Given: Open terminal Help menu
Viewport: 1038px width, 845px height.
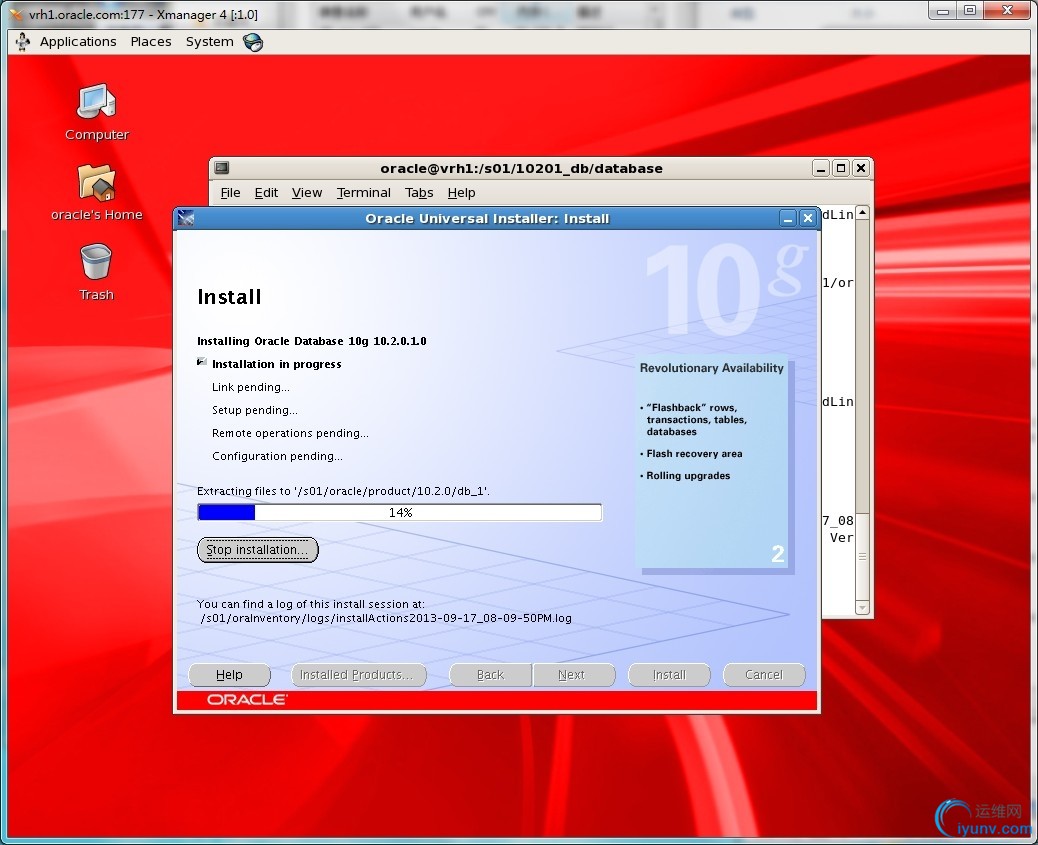Looking at the screenshot, I should 461,193.
